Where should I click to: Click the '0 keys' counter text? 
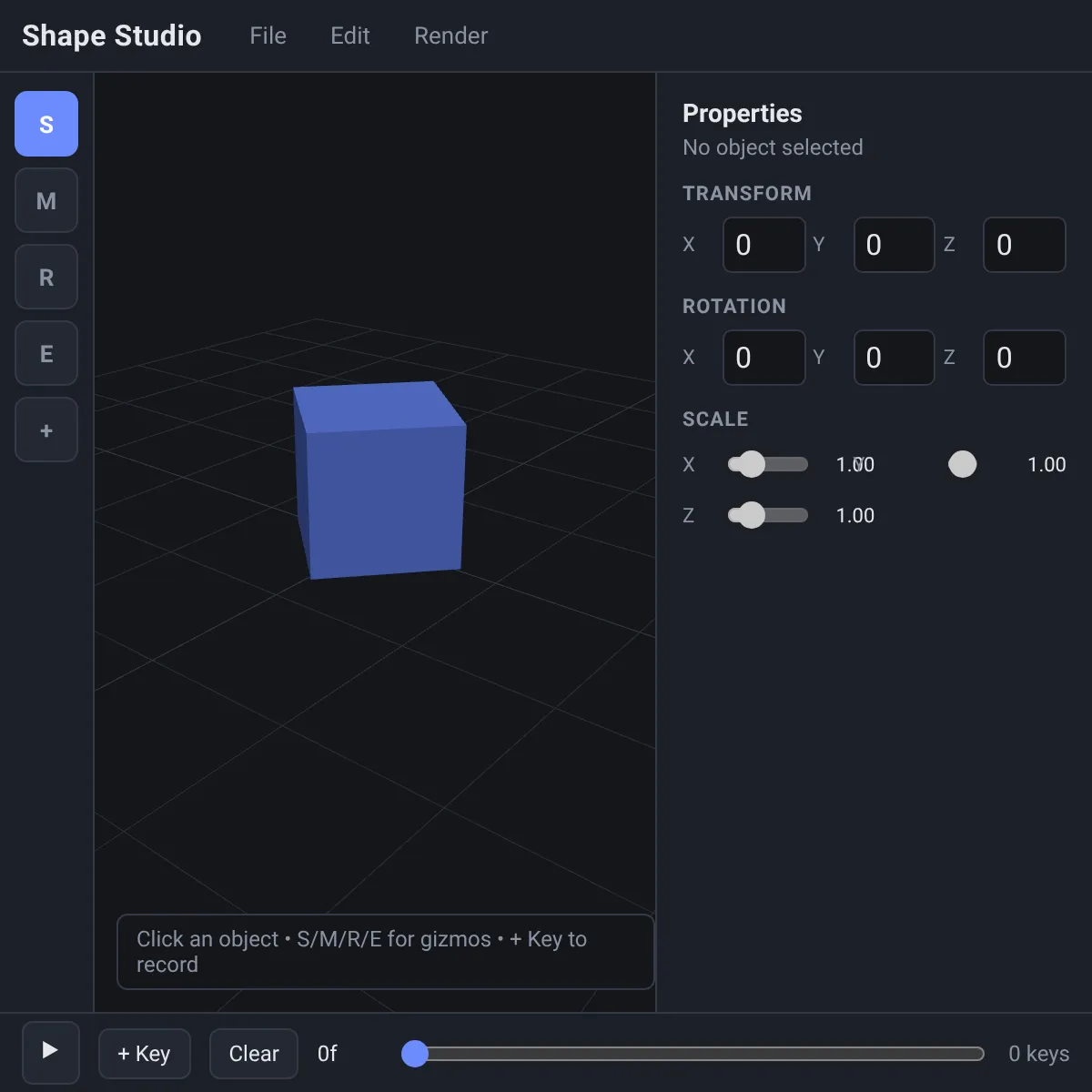[x=1039, y=1054]
